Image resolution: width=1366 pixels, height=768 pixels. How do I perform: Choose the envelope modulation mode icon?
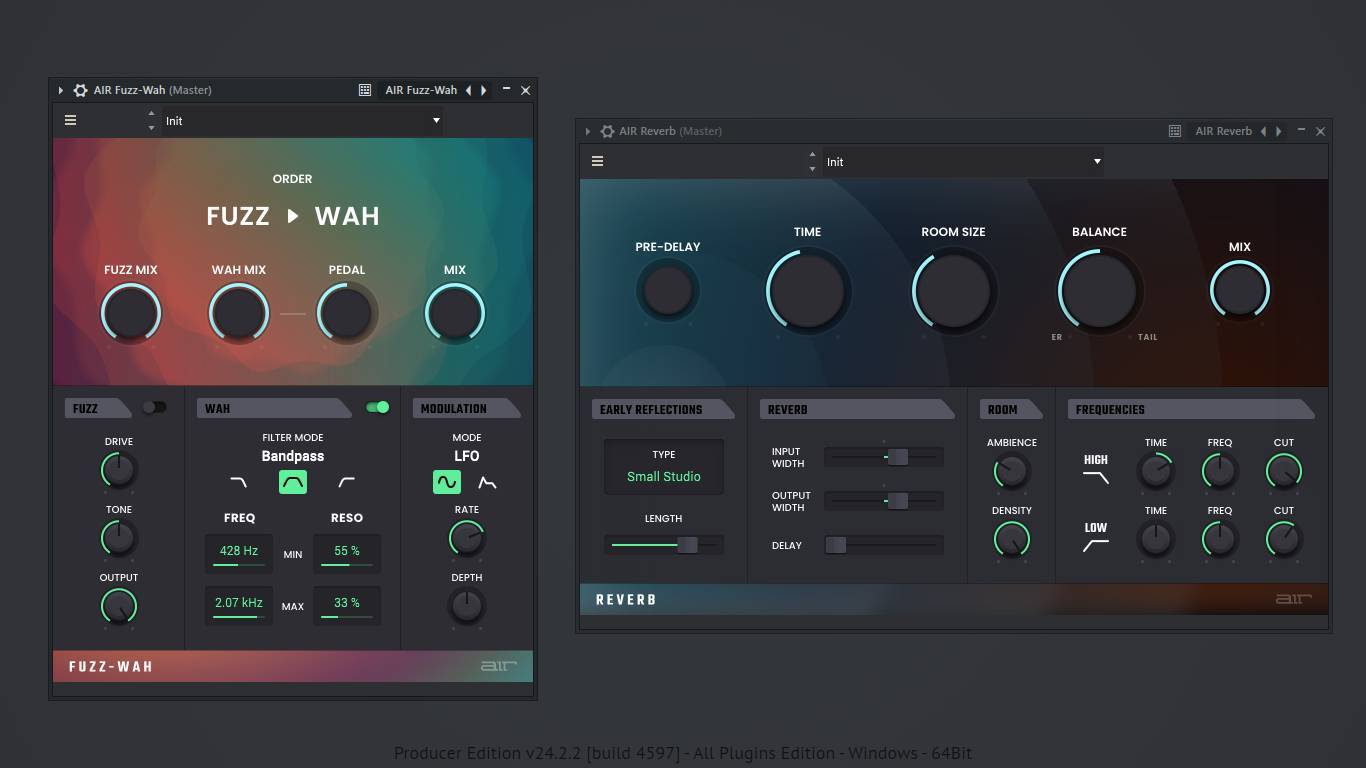[487, 483]
